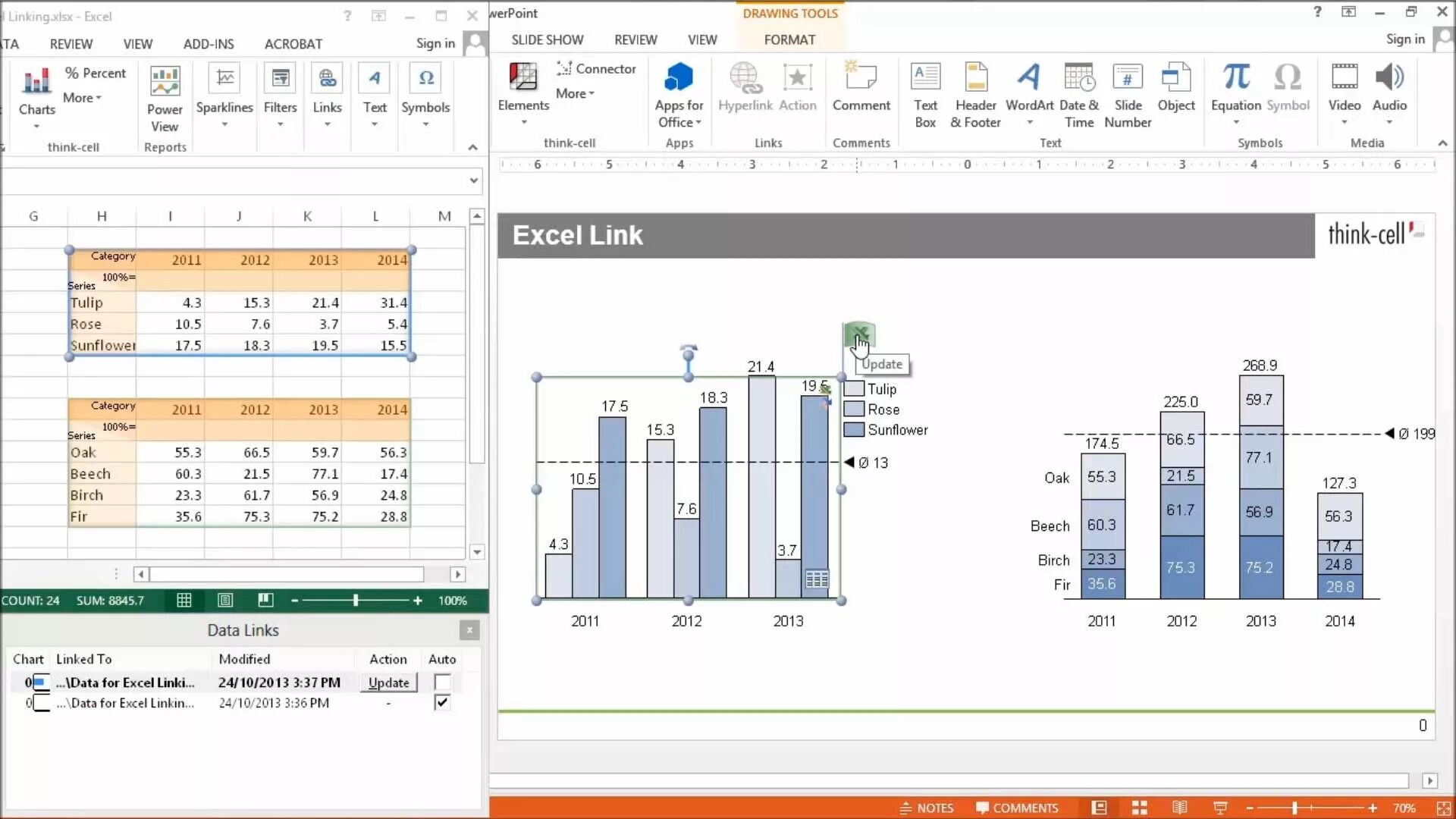Switch to Page Layout view in Excel
Screen dimensions: 1456x819
[x=225, y=601]
